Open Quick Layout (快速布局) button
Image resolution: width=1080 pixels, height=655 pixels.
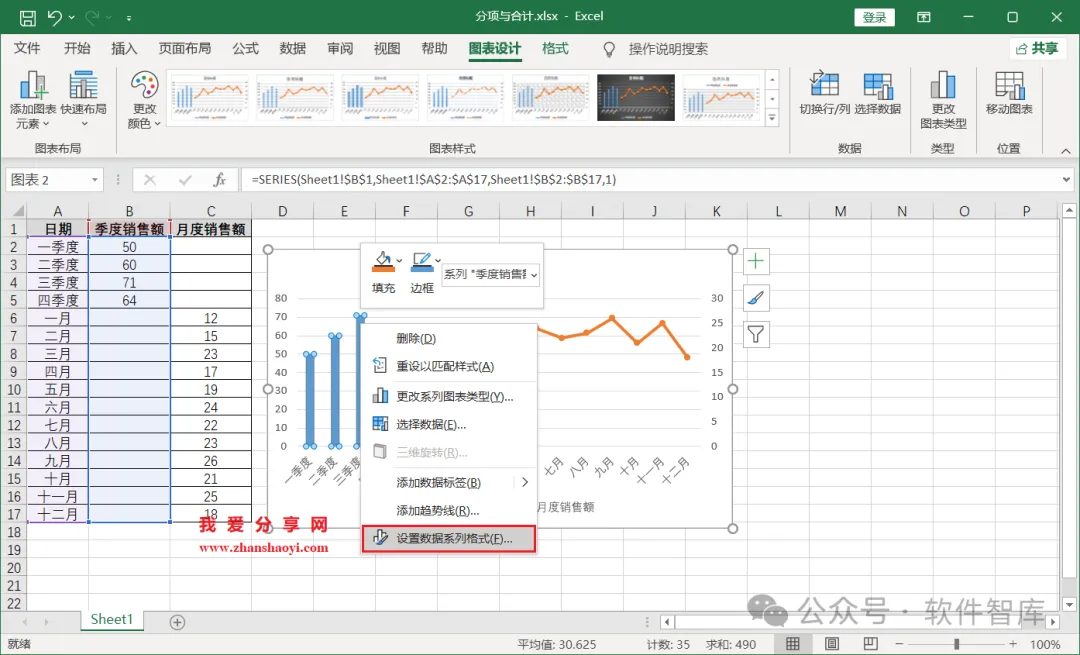click(83, 101)
